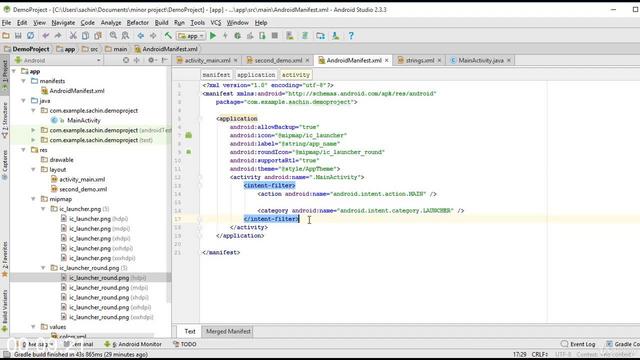
Task: Select the Text bottom tab
Action: point(190,331)
